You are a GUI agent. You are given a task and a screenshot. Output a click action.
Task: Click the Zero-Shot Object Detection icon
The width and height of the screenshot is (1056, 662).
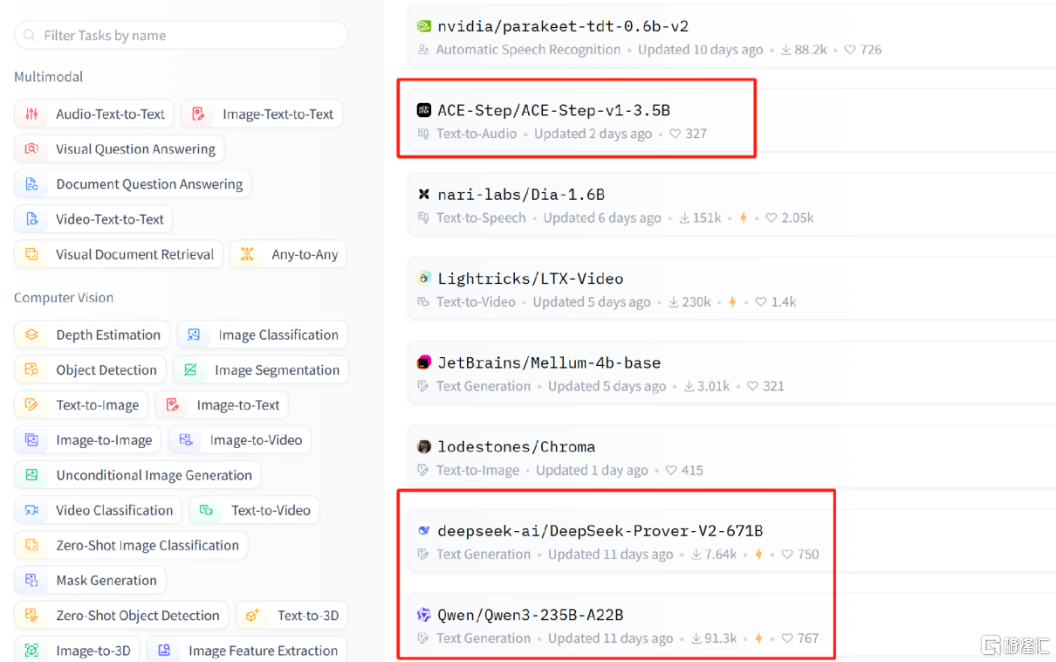click(32, 615)
